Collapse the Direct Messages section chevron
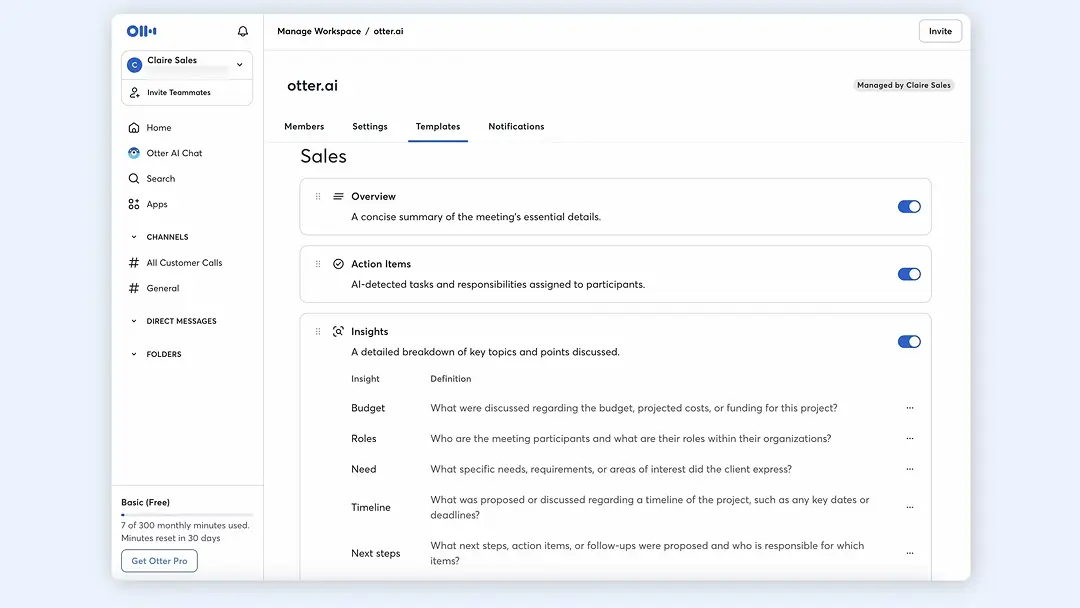The image size is (1080, 608). tap(134, 321)
